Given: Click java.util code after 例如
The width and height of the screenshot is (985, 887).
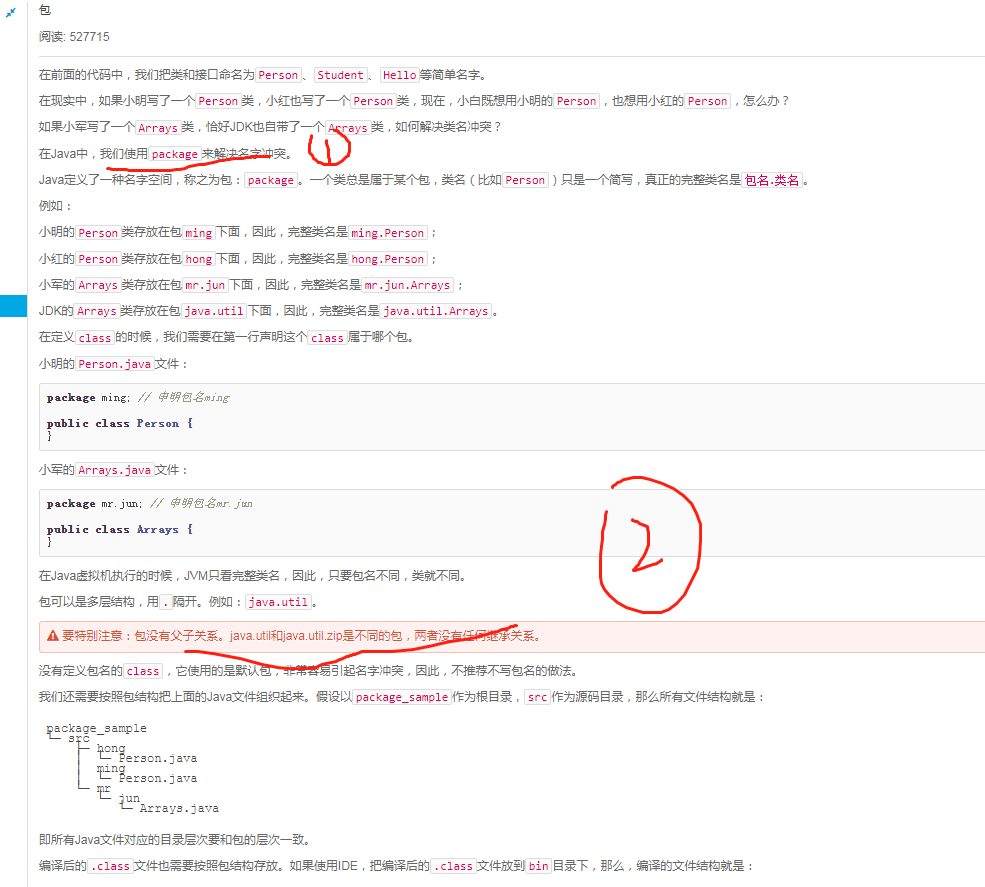Looking at the screenshot, I should [x=278, y=602].
